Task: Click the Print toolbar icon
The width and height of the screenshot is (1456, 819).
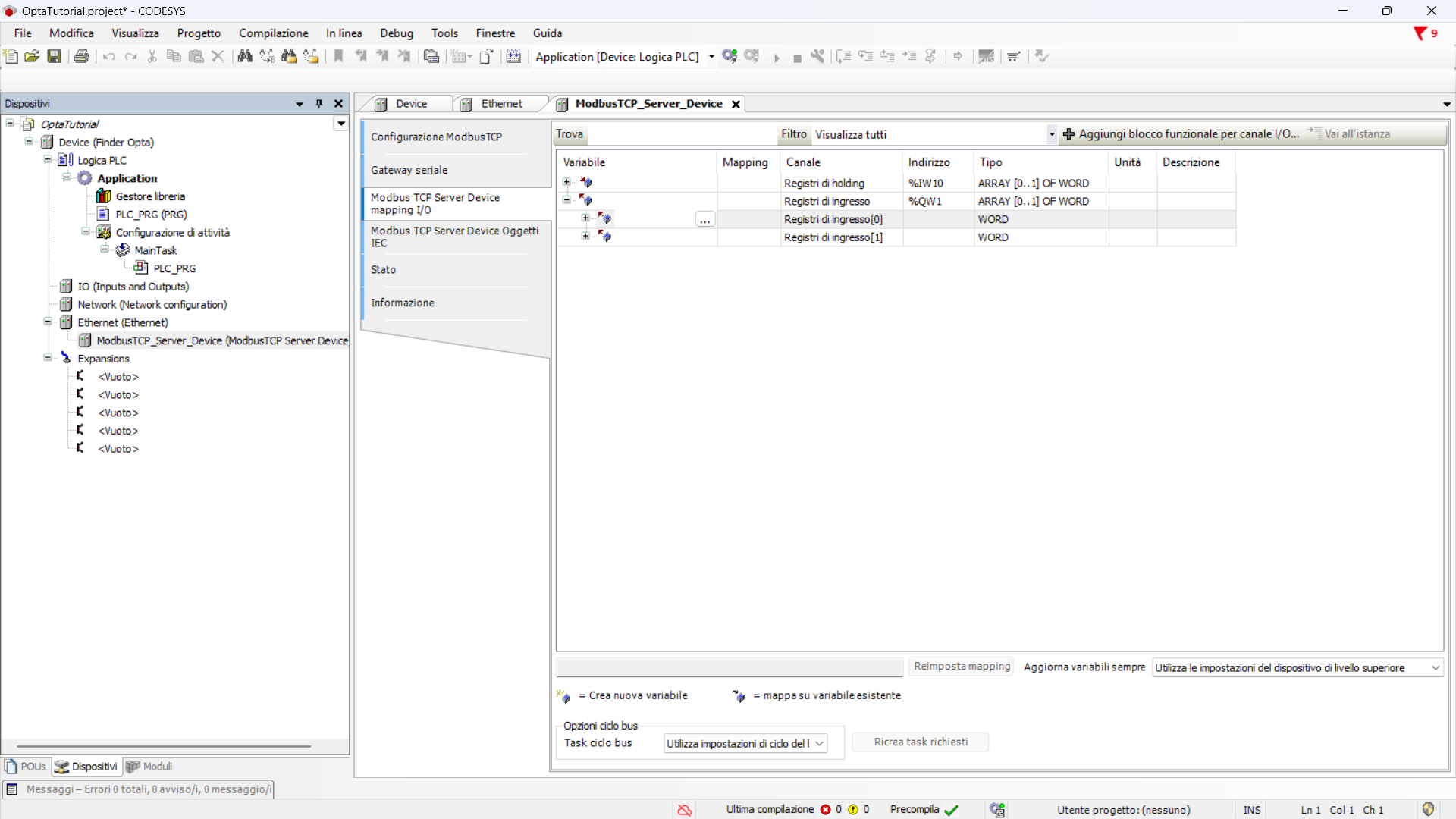Action: click(x=81, y=56)
